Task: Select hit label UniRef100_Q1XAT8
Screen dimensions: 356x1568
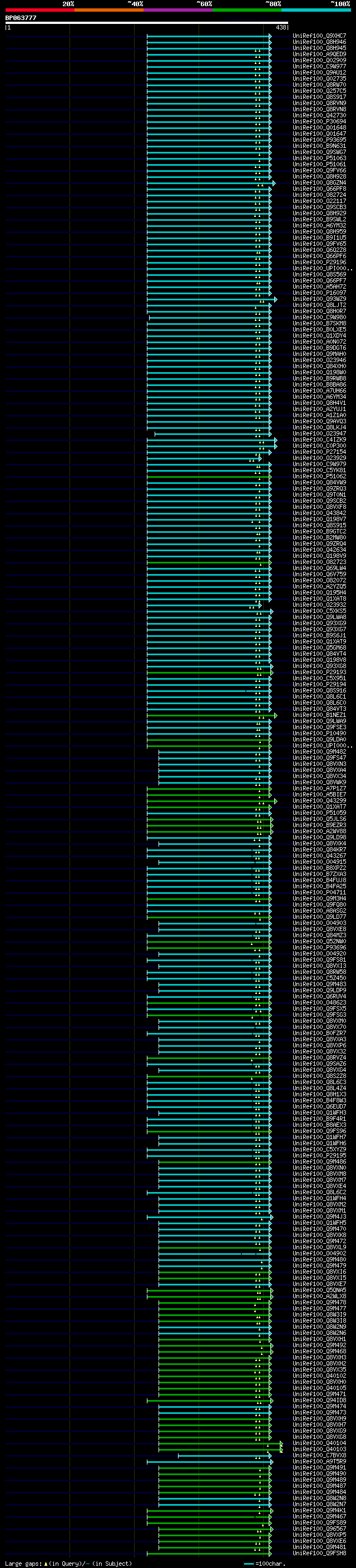Action: pos(319,598)
